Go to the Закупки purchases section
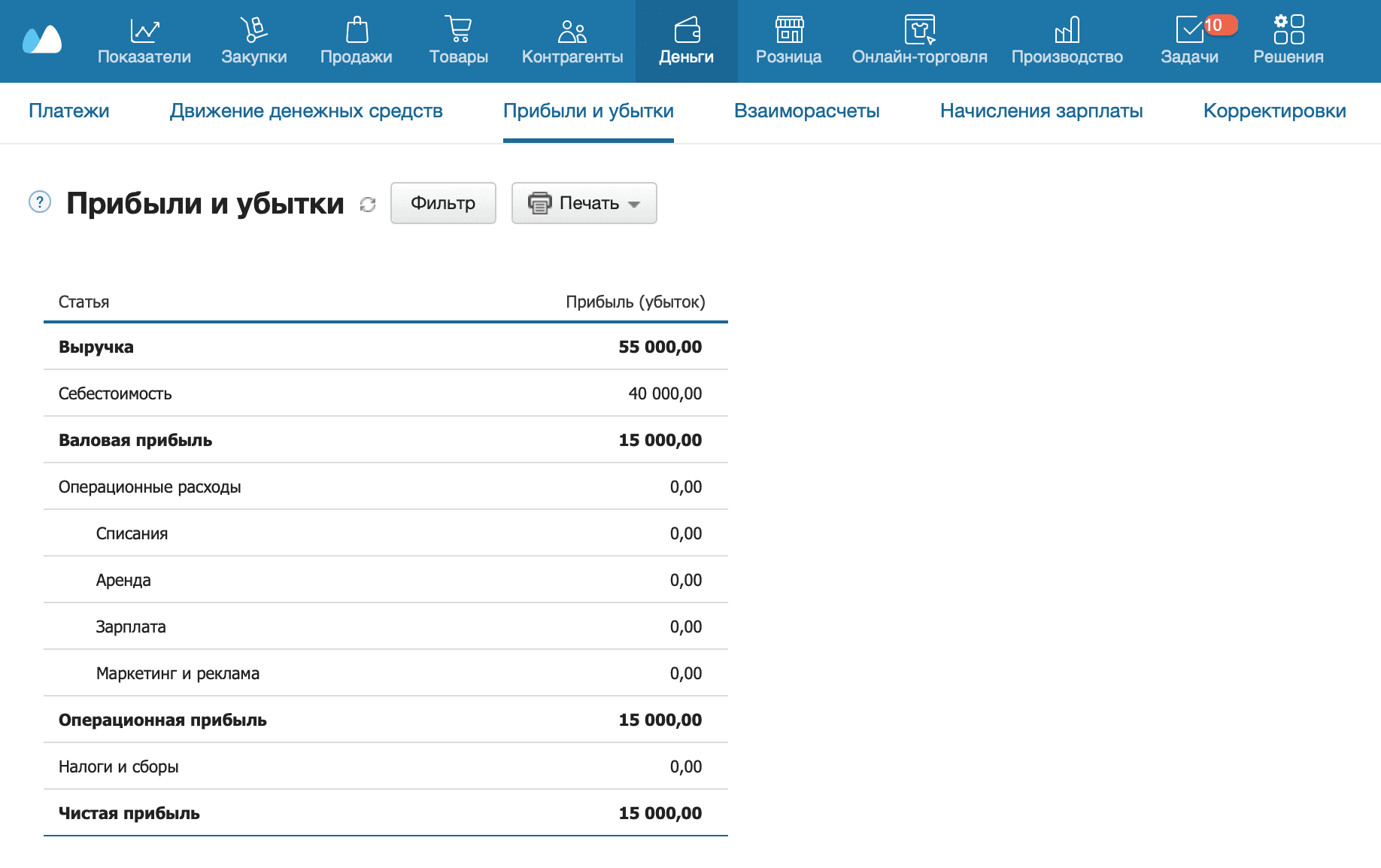The image size is (1381, 868). (253, 41)
